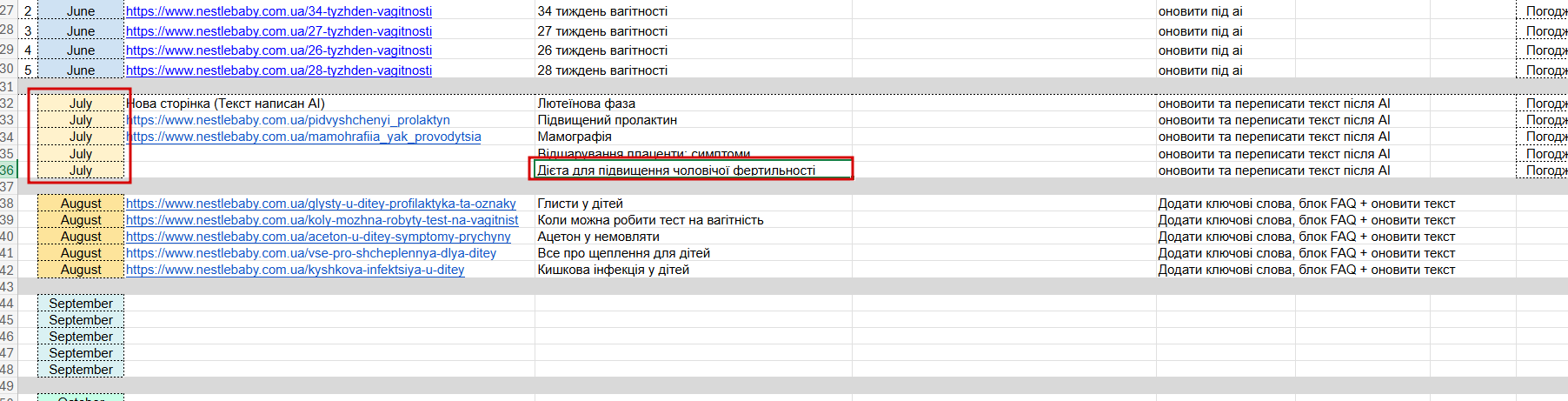Open the aceton-u-ditey-symptomy link
This screenshot has height=401, width=1568.
[318, 237]
